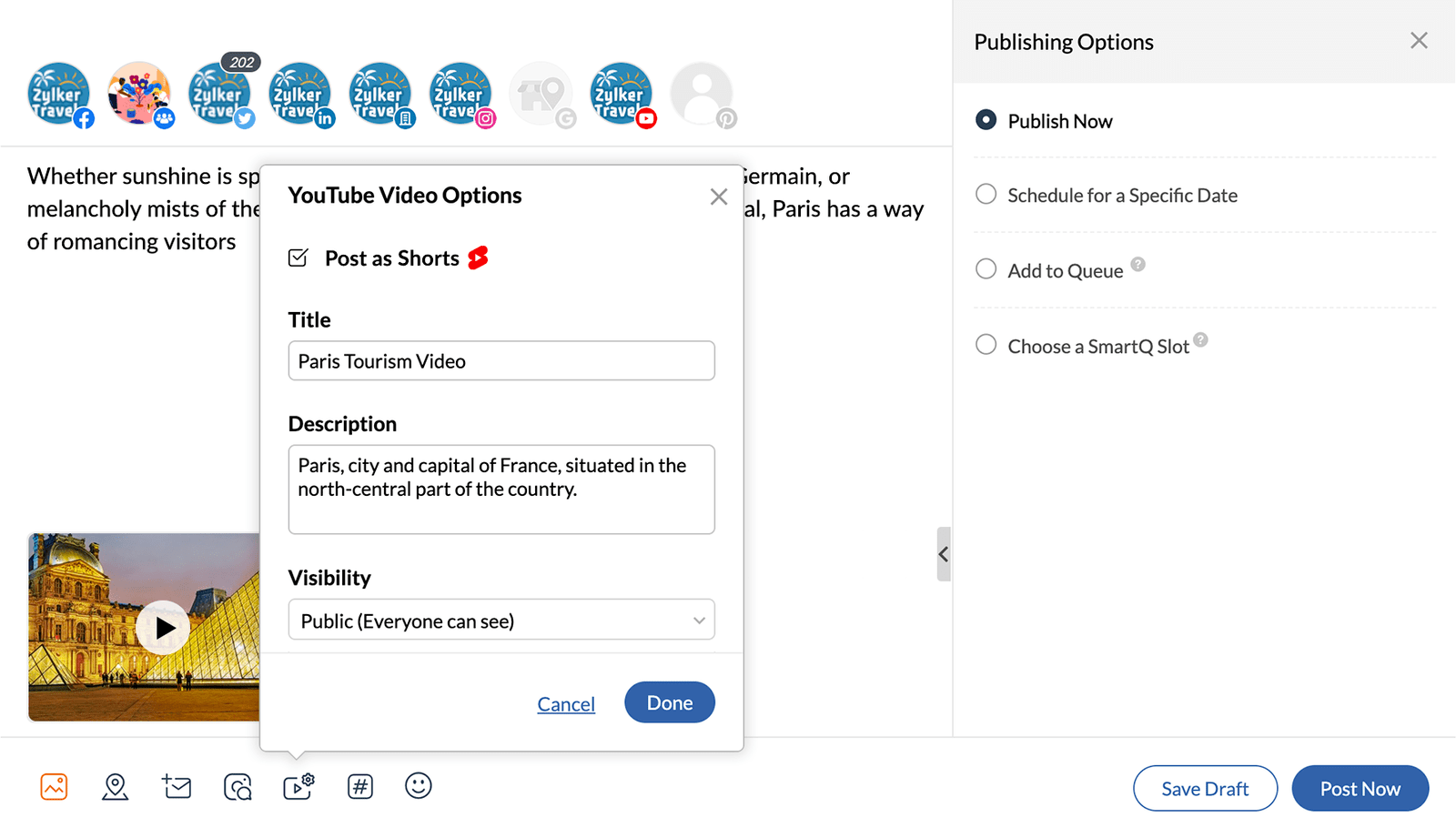Screen dimensions: 1456x838
Task: Confirm with the Done button
Action: coord(669,702)
